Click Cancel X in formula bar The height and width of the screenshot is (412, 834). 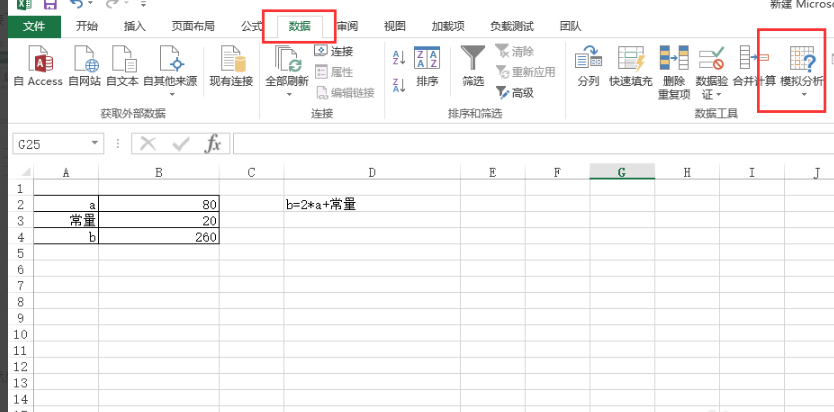click(148, 144)
